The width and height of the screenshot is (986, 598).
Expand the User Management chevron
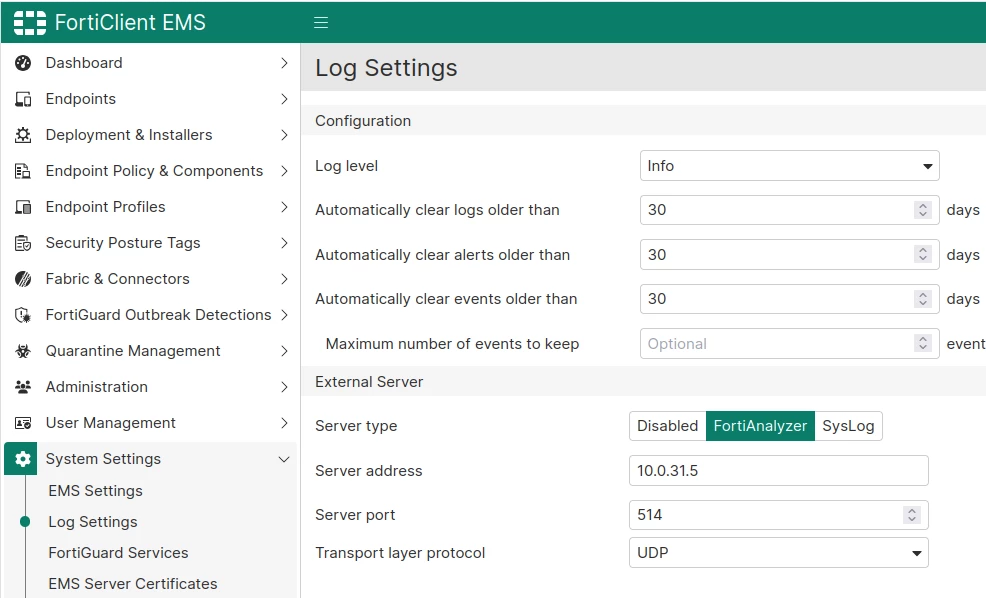[284, 423]
